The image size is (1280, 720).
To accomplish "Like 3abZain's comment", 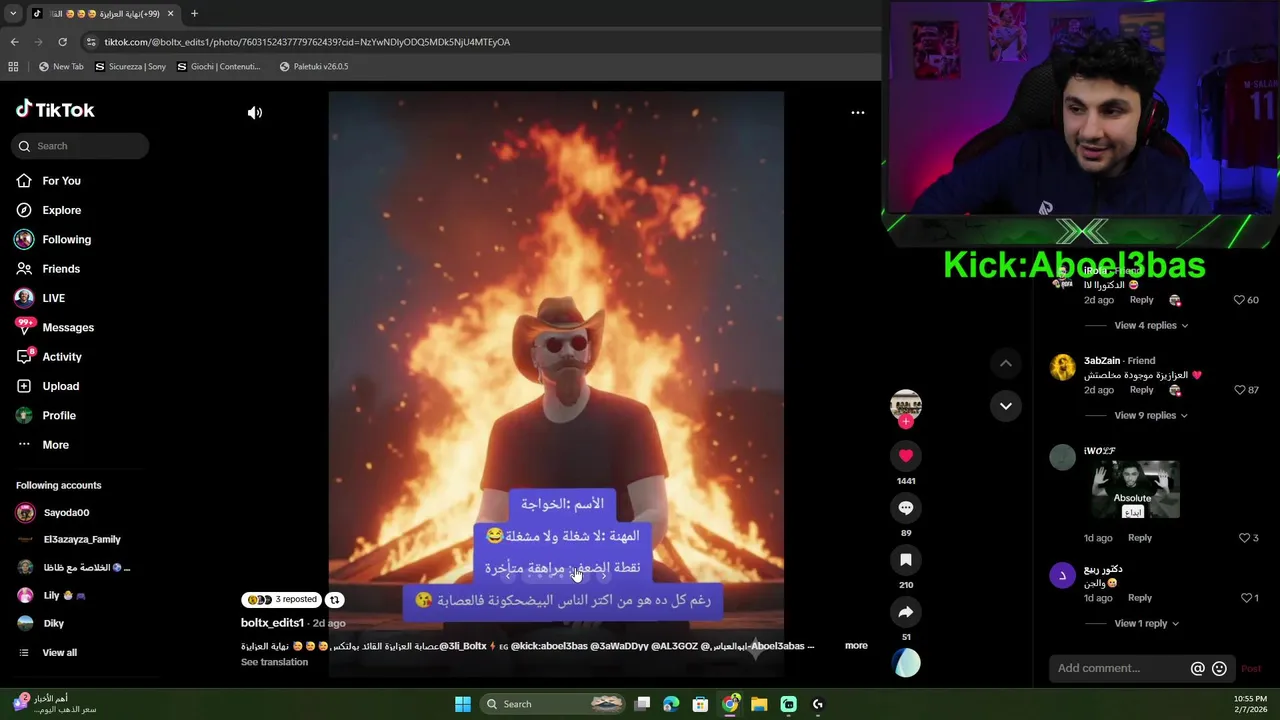I will pos(1239,390).
